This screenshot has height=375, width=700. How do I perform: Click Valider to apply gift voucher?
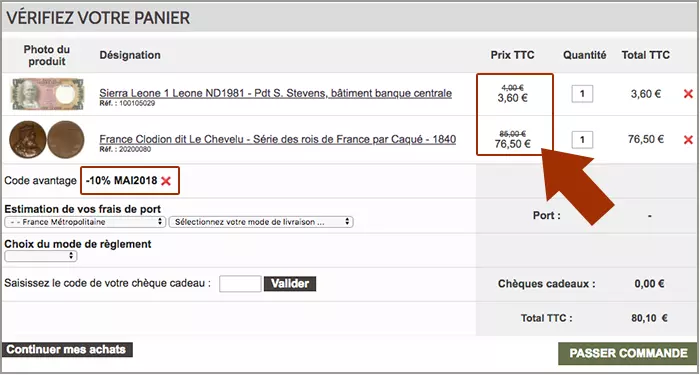(x=290, y=284)
